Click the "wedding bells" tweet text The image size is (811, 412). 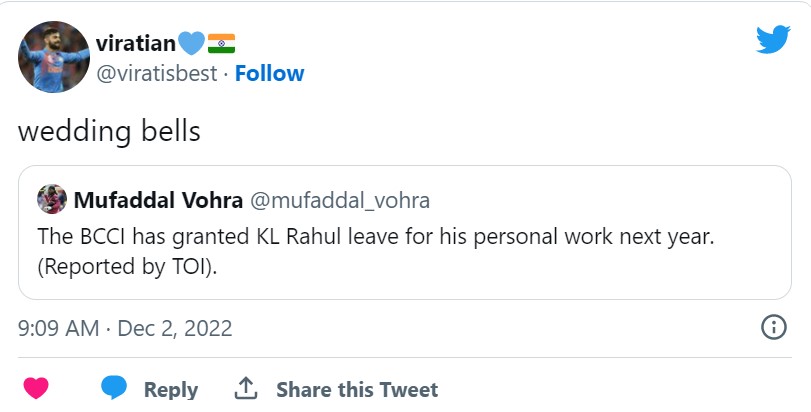pyautogui.click(x=110, y=131)
